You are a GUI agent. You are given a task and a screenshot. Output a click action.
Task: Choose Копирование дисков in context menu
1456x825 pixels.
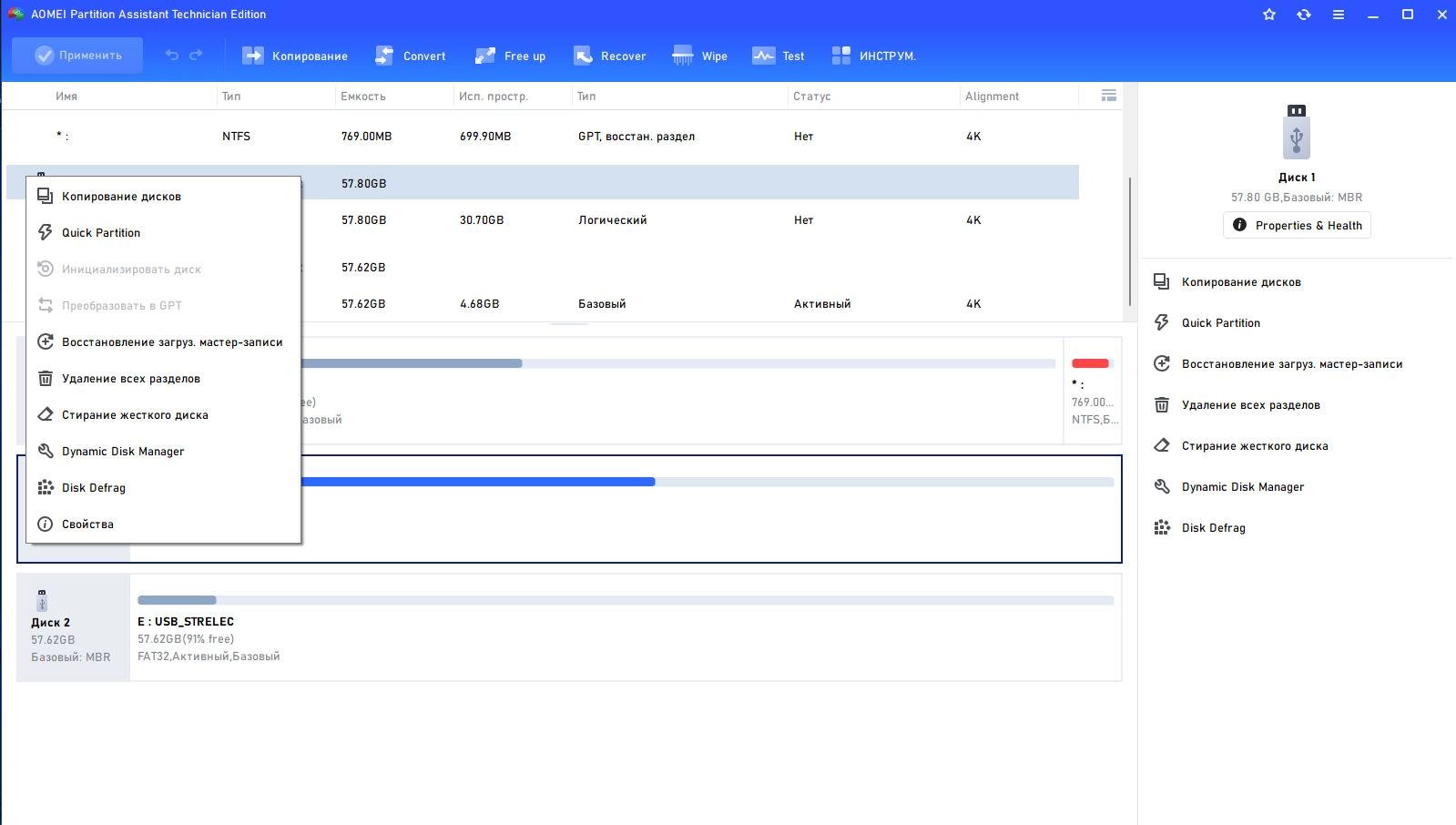click(x=164, y=197)
